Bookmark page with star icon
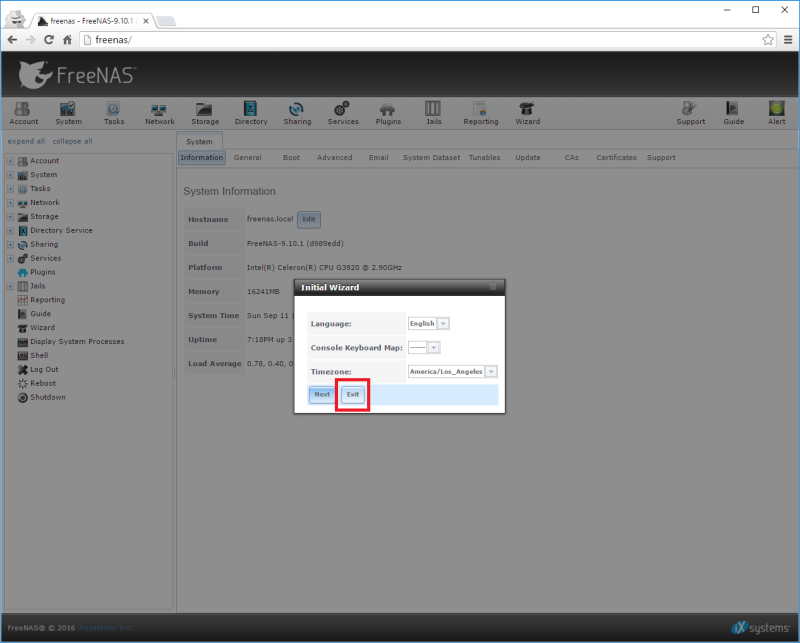 click(x=768, y=40)
